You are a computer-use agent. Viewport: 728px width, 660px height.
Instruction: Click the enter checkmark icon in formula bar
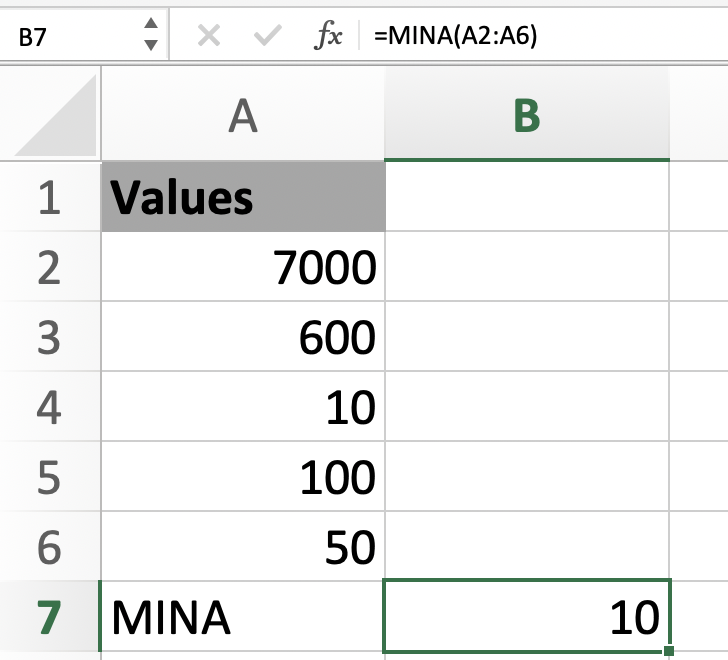267,36
